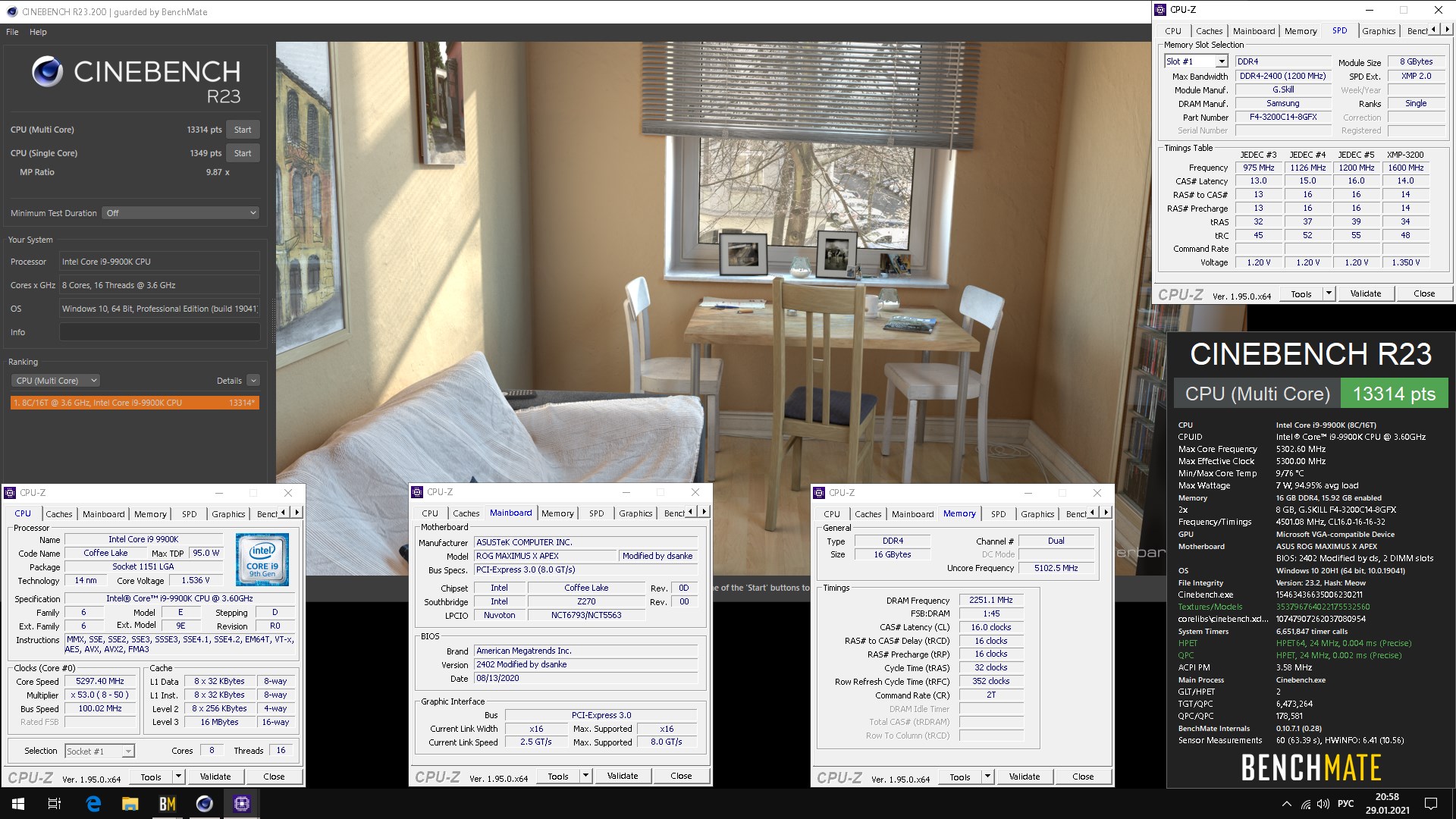The height and width of the screenshot is (819, 1456).
Task: Start the CPU Multi Core test
Action: pyautogui.click(x=243, y=130)
